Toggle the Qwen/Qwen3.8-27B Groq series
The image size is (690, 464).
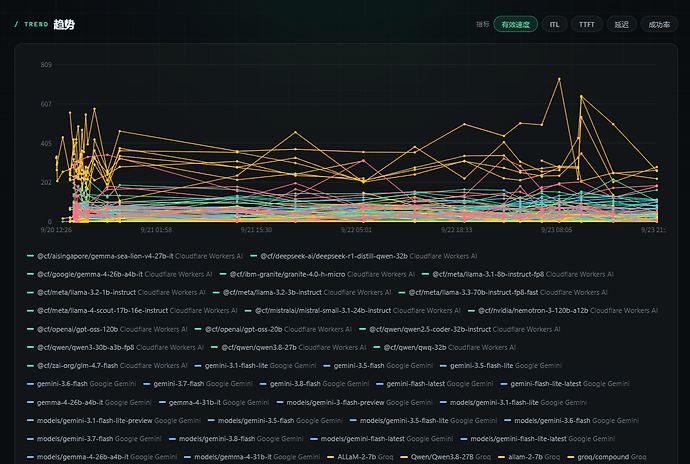tap(446, 457)
